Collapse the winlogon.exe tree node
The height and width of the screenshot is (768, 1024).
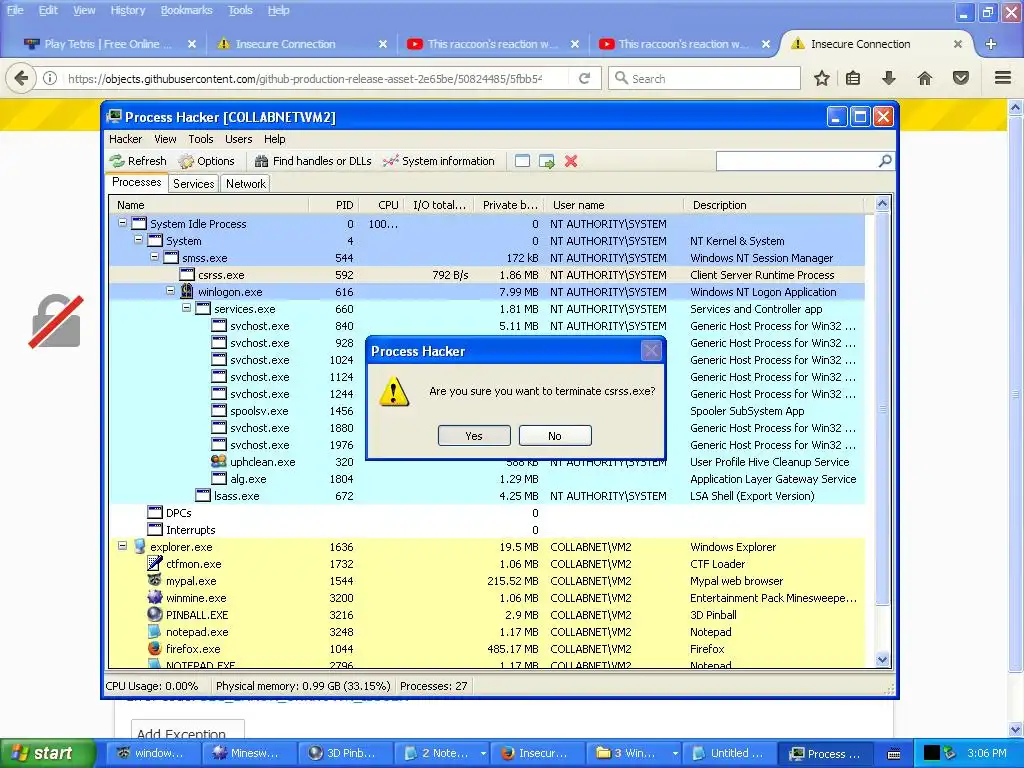coord(170,291)
